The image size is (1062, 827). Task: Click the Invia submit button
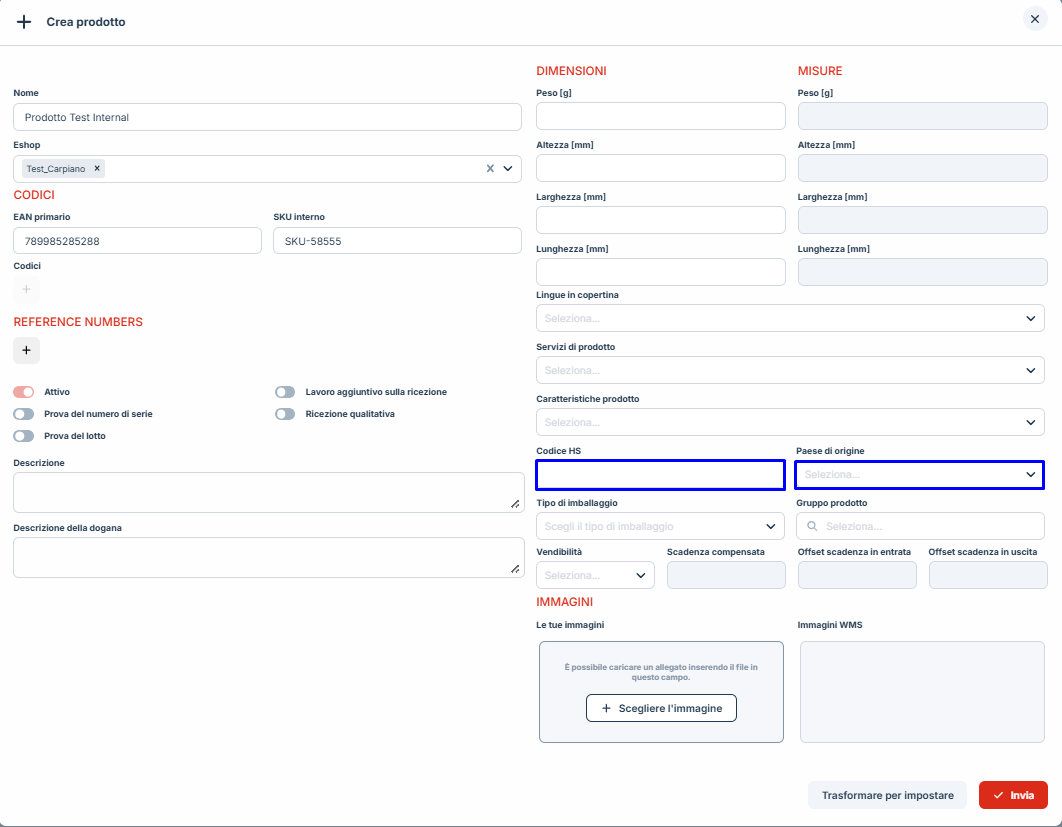pyautogui.click(x=1013, y=795)
